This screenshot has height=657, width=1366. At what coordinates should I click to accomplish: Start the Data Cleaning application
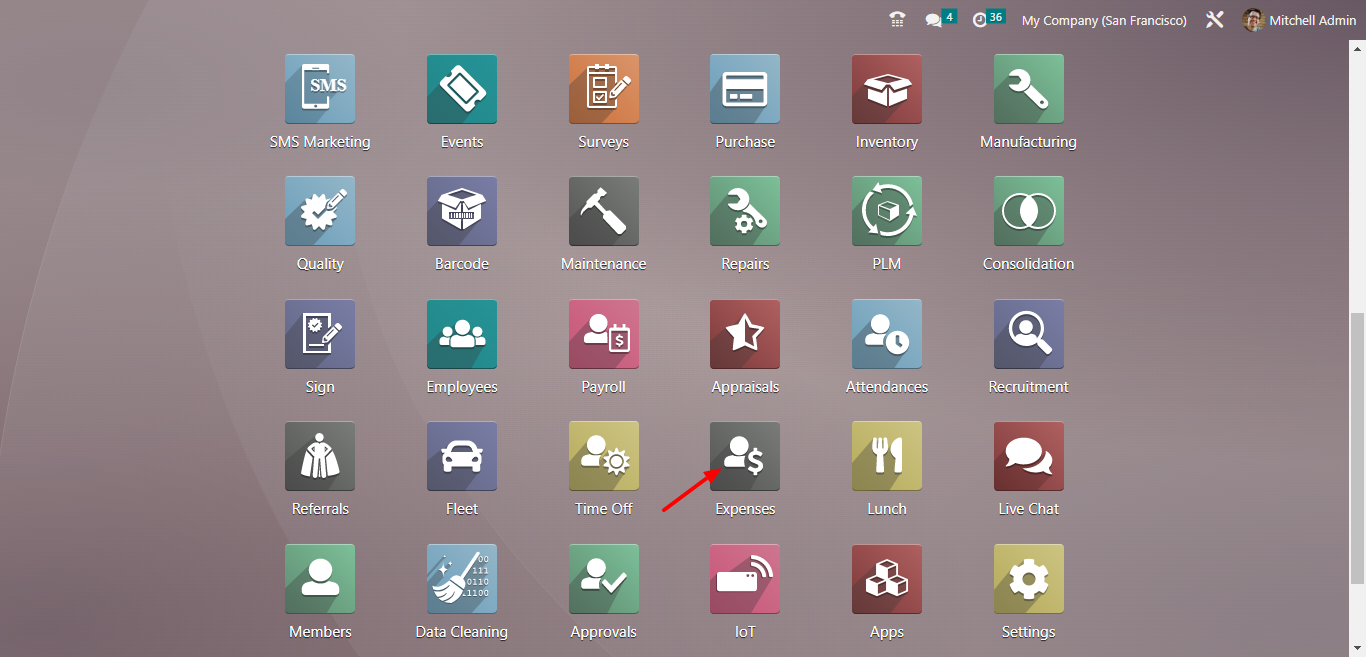[x=461, y=592]
